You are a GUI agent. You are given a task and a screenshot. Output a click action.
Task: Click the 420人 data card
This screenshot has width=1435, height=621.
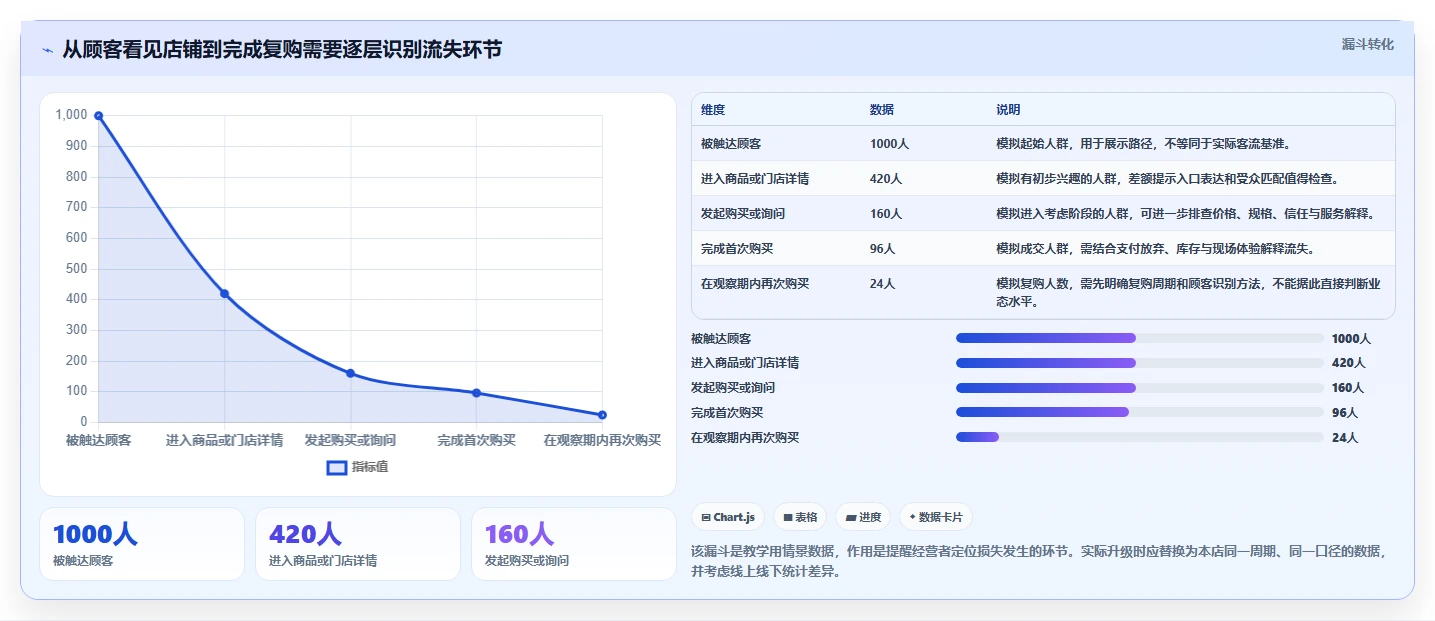358,544
